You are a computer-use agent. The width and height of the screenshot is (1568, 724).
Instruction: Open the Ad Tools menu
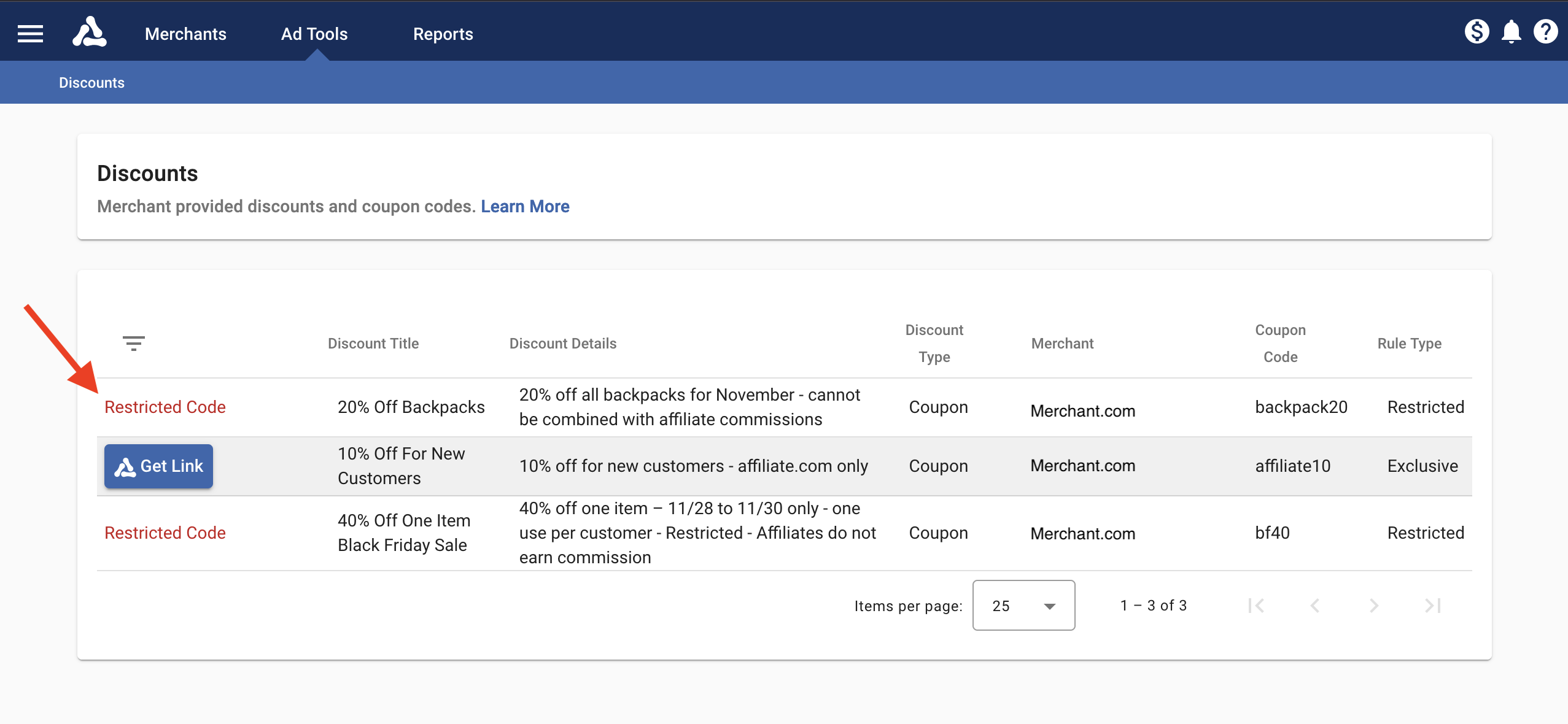(314, 34)
